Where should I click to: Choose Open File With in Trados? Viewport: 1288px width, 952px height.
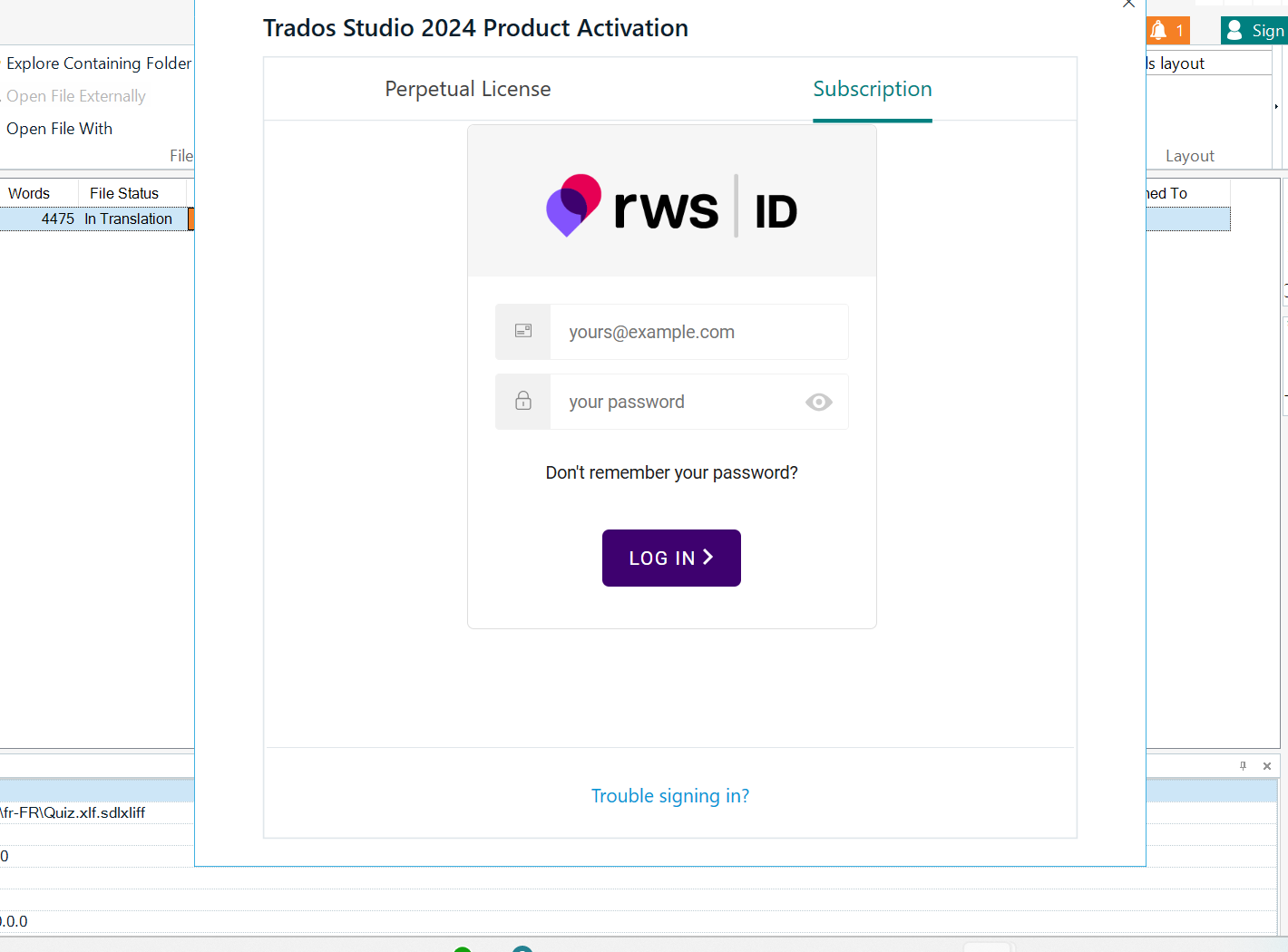point(60,129)
